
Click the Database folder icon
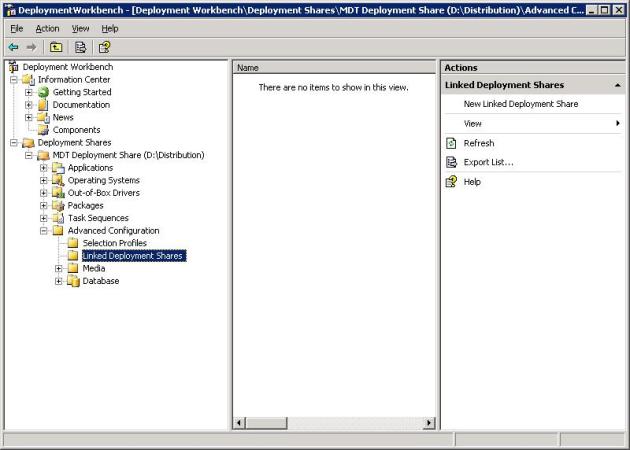[x=73, y=281]
